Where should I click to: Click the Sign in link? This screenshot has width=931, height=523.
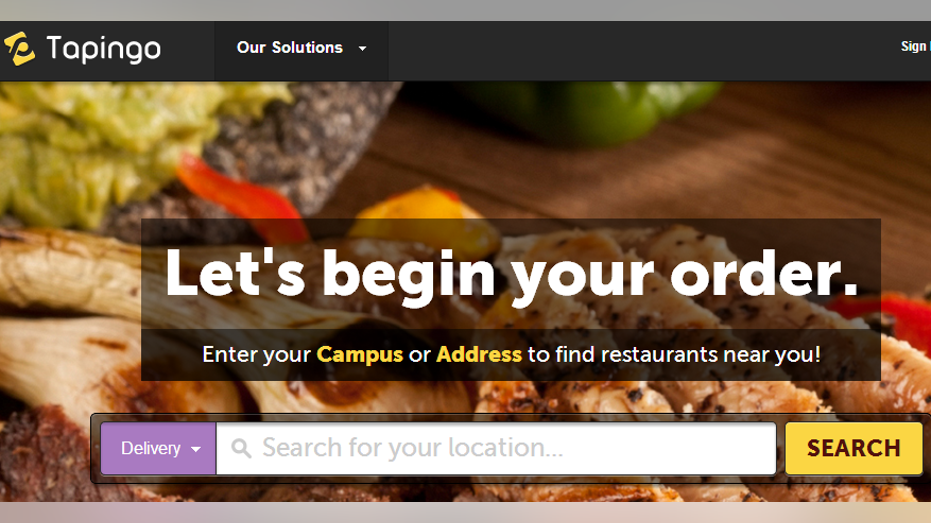click(x=916, y=46)
